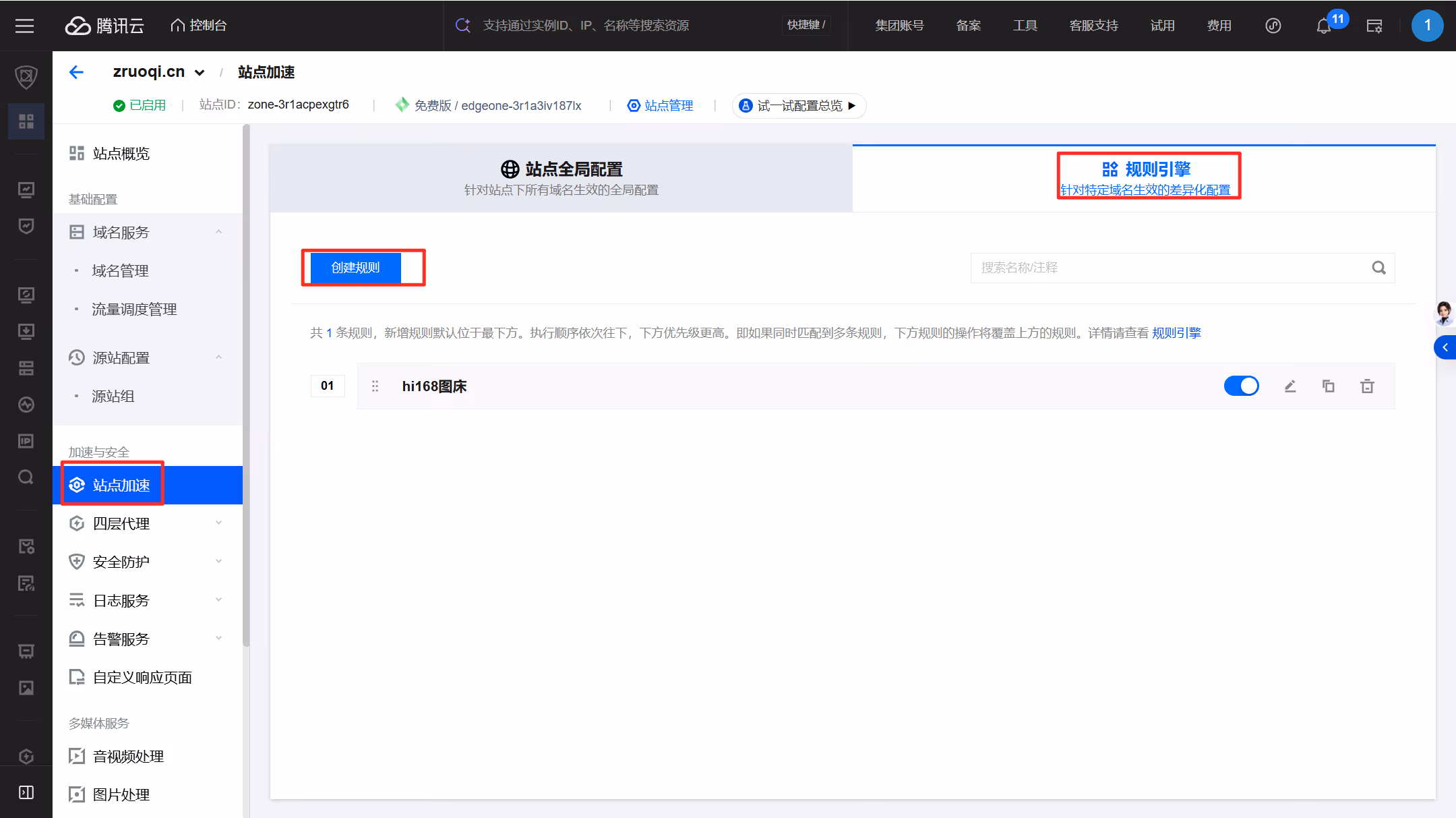Focus the global resource search box
Screen dimensions: 1456x818
click(x=645, y=26)
